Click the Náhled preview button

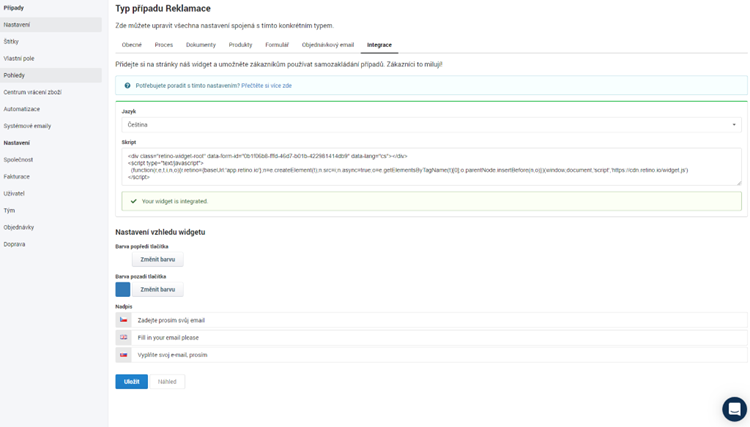coord(167,382)
